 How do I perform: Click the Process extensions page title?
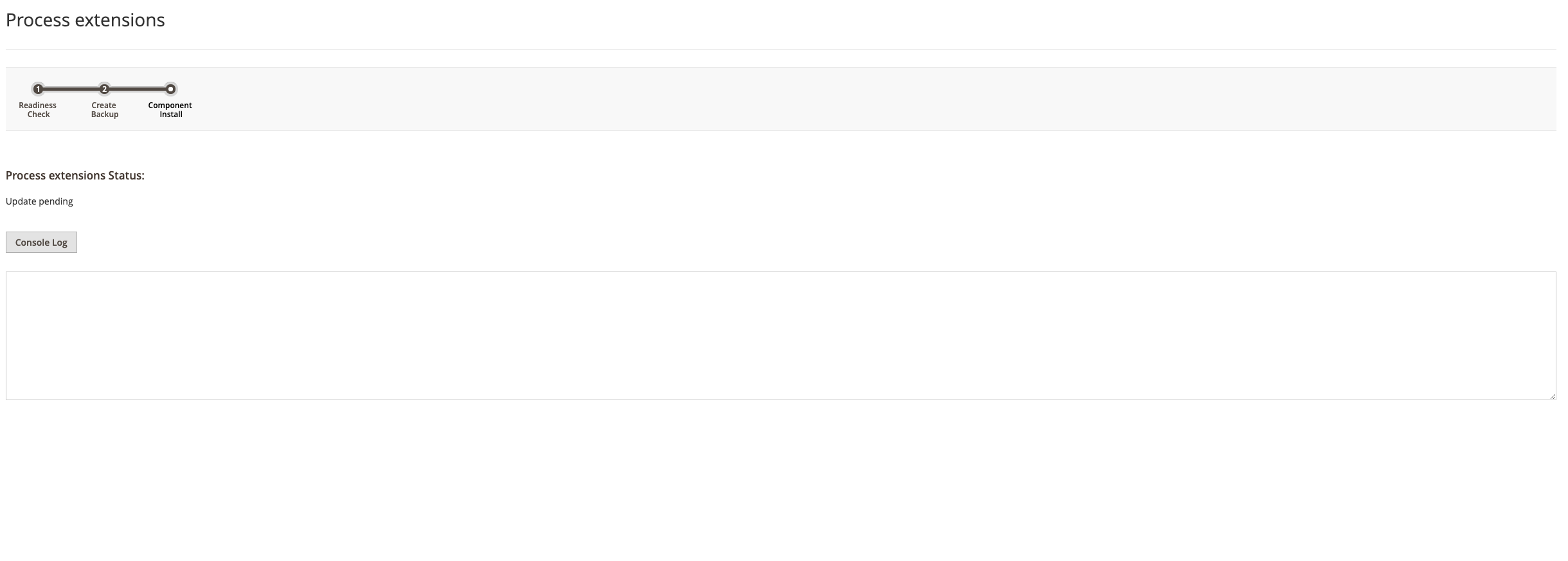pyautogui.click(x=86, y=20)
